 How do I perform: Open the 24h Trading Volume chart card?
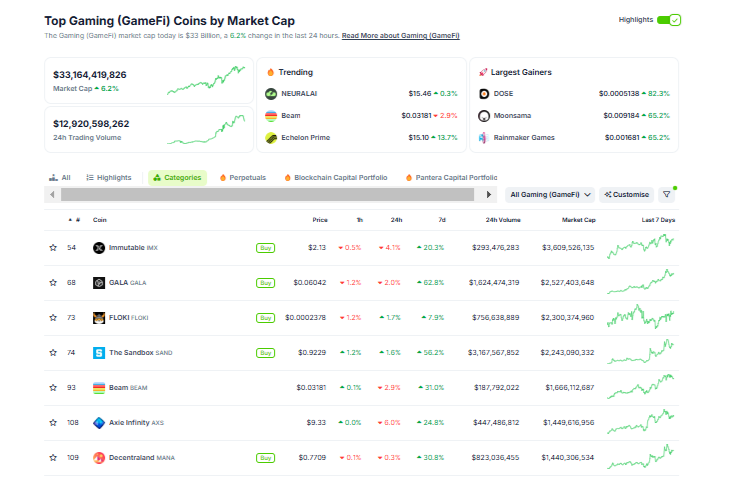[x=149, y=130]
